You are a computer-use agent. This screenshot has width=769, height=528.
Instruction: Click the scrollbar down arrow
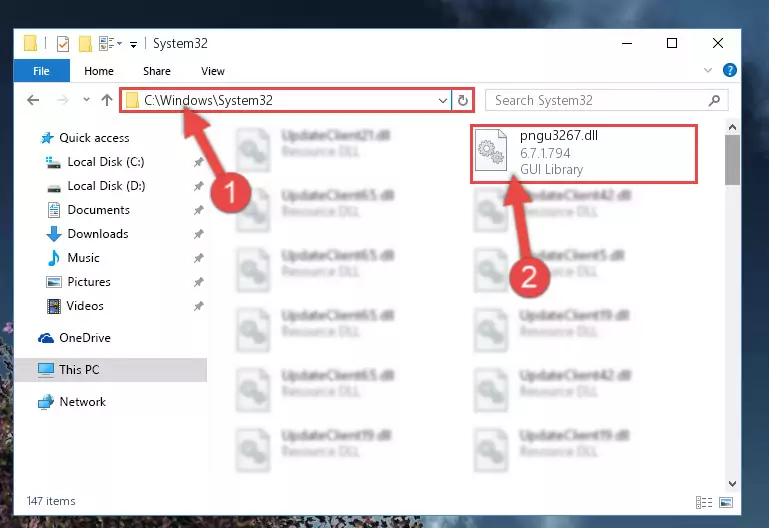pos(732,484)
